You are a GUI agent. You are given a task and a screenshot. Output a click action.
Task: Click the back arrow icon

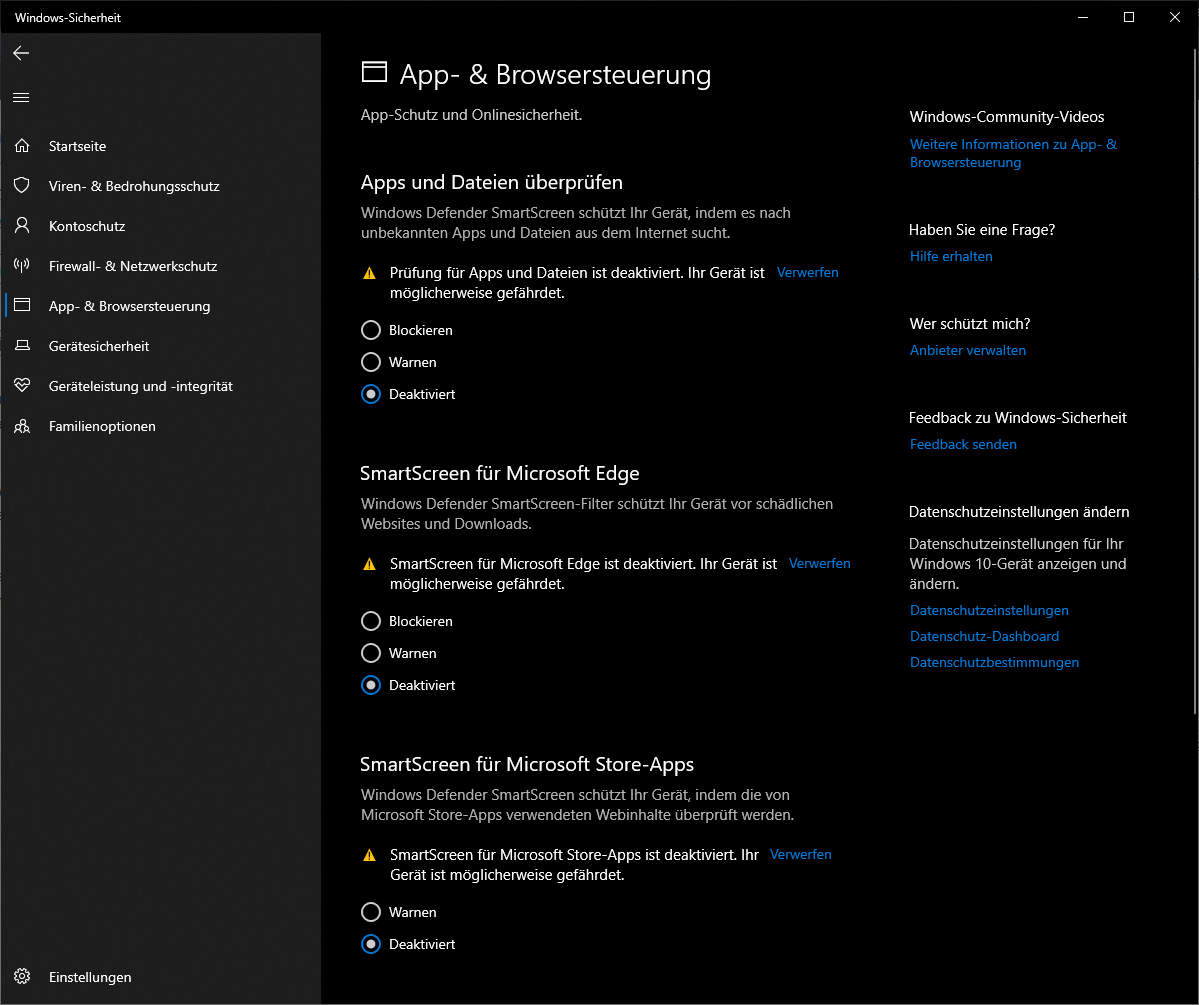point(21,53)
